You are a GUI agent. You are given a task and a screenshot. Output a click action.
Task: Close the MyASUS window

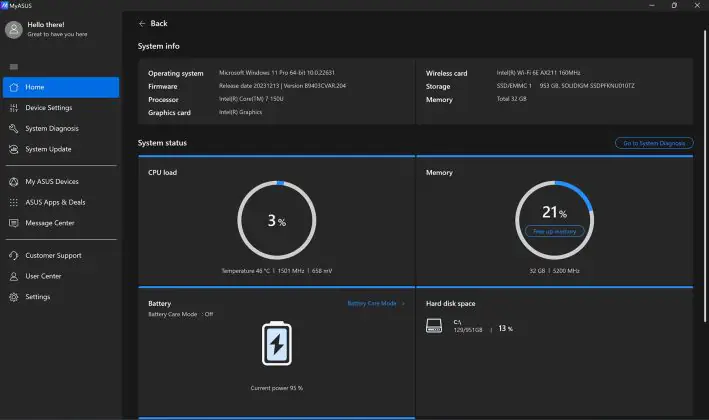pos(697,5)
